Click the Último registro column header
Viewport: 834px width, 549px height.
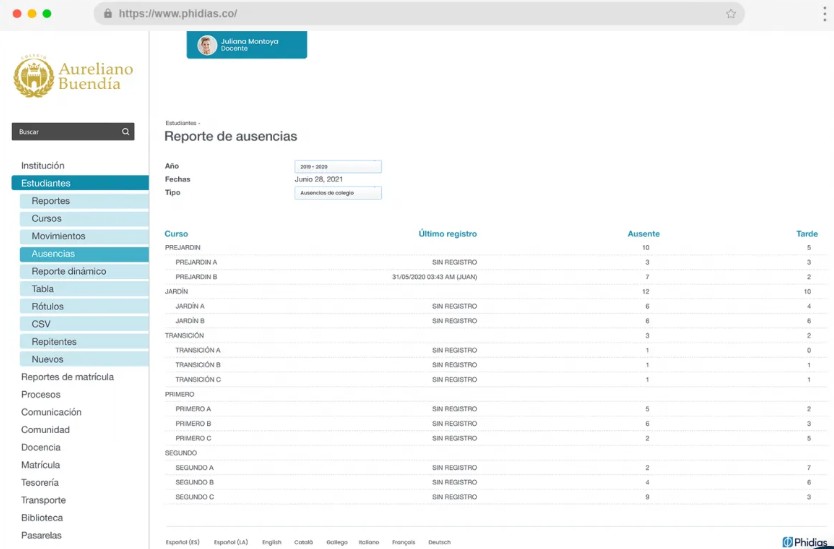tap(447, 234)
